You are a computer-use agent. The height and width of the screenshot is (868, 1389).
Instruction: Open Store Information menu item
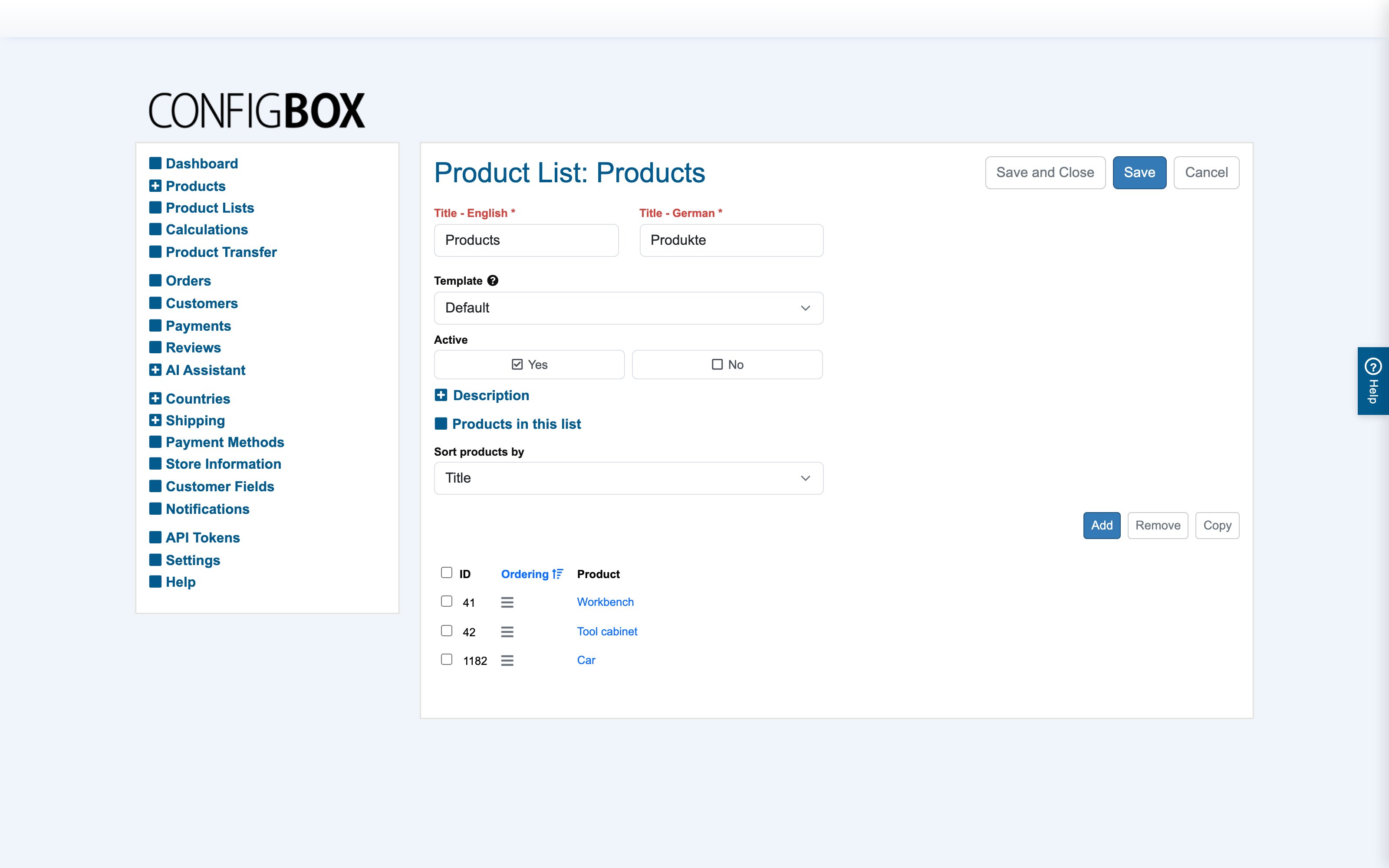pos(223,464)
